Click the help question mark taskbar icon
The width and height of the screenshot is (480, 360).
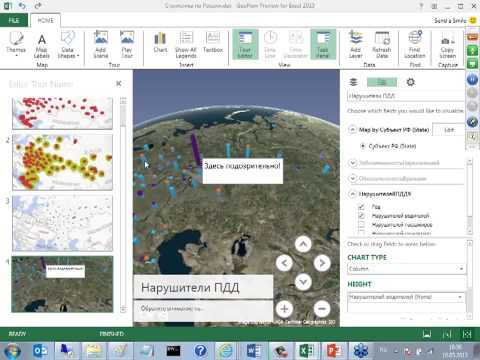pyautogui.click(x=200, y=351)
